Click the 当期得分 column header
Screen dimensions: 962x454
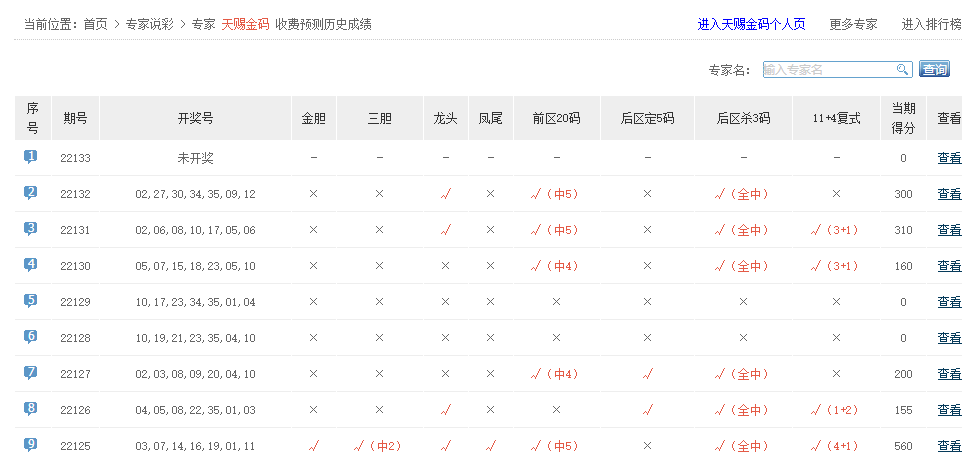[903, 118]
